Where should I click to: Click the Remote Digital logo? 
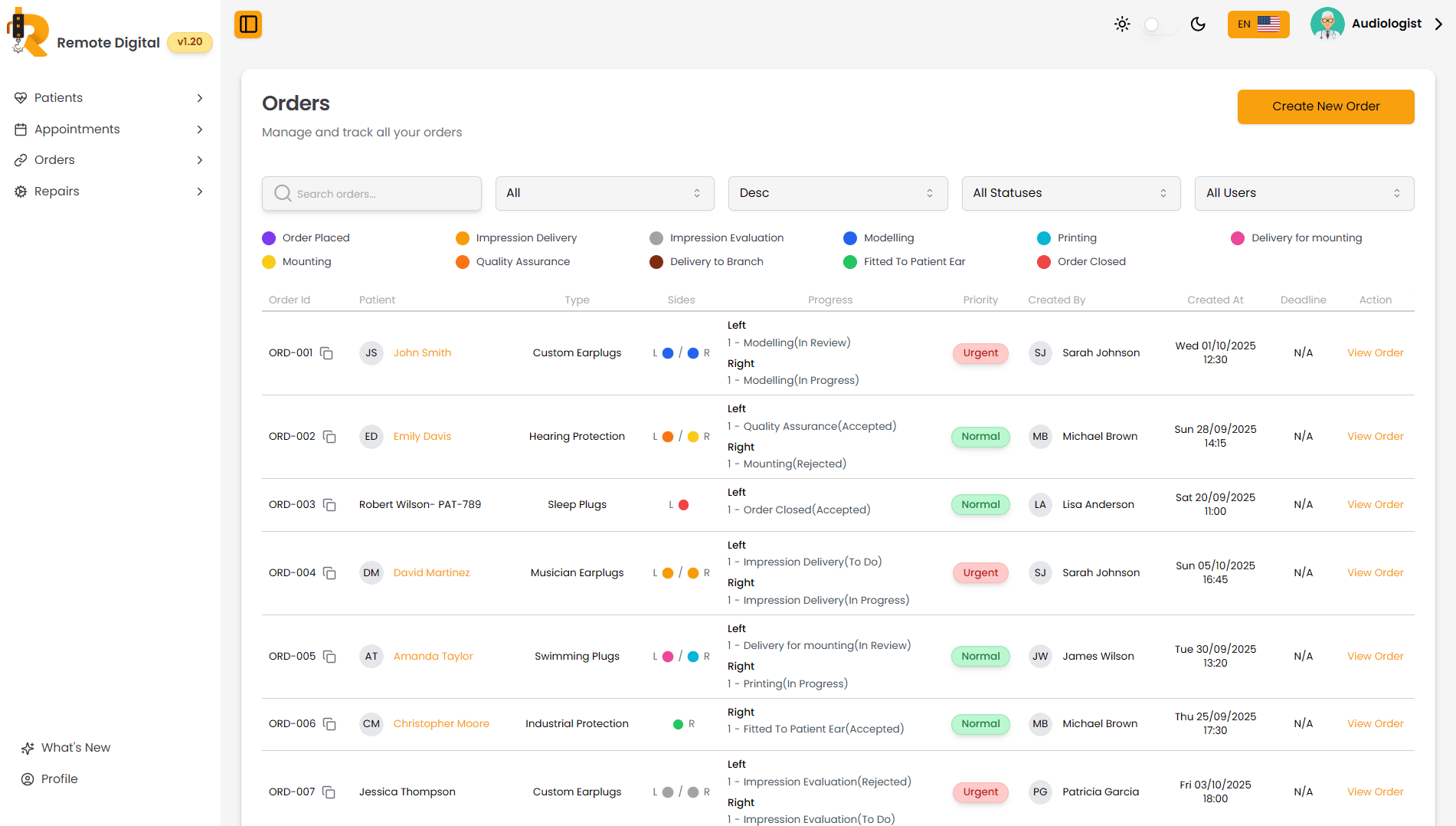(x=28, y=34)
